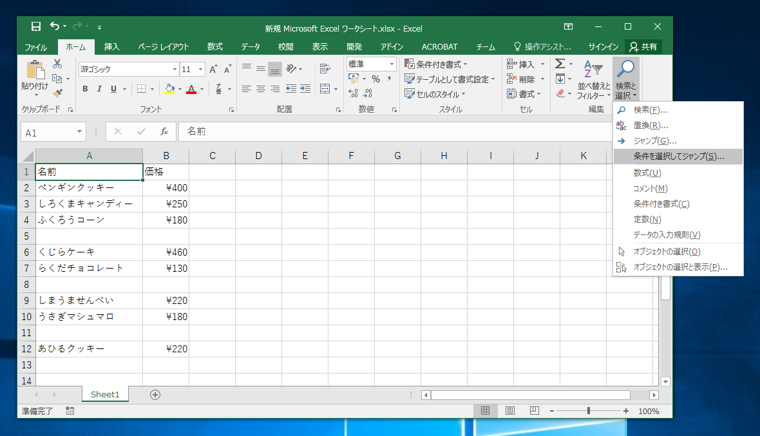Expand the 挿入 cells dropdown

[542, 64]
